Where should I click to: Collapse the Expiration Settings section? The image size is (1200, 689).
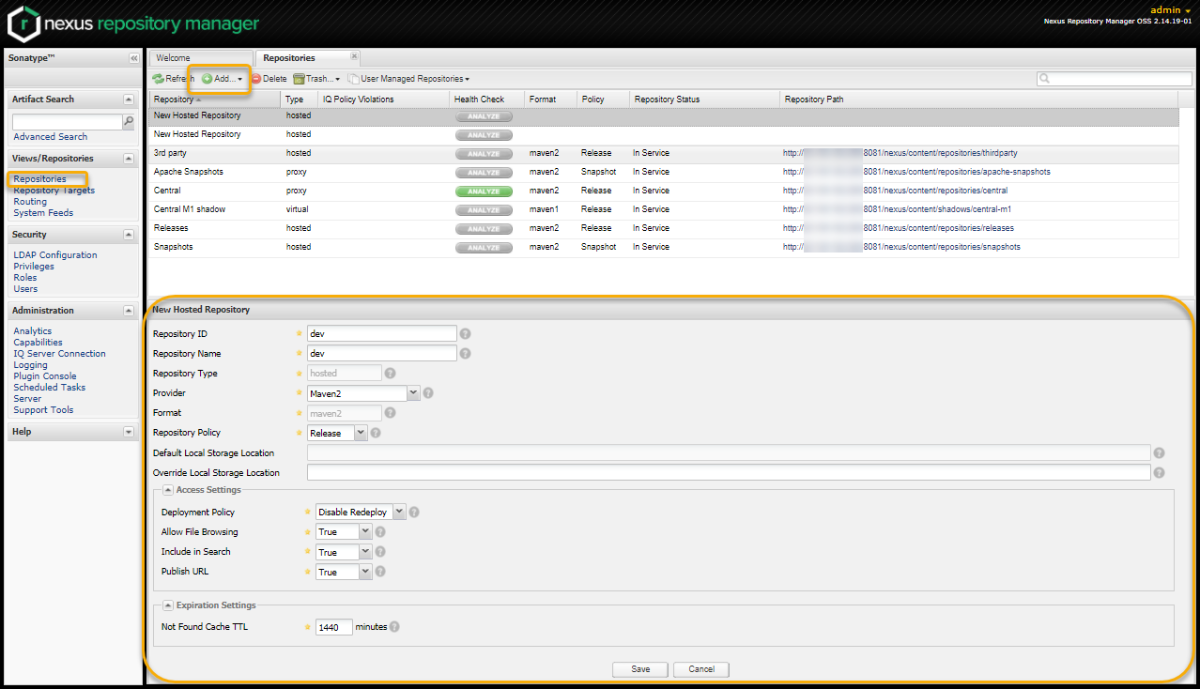(x=168, y=605)
